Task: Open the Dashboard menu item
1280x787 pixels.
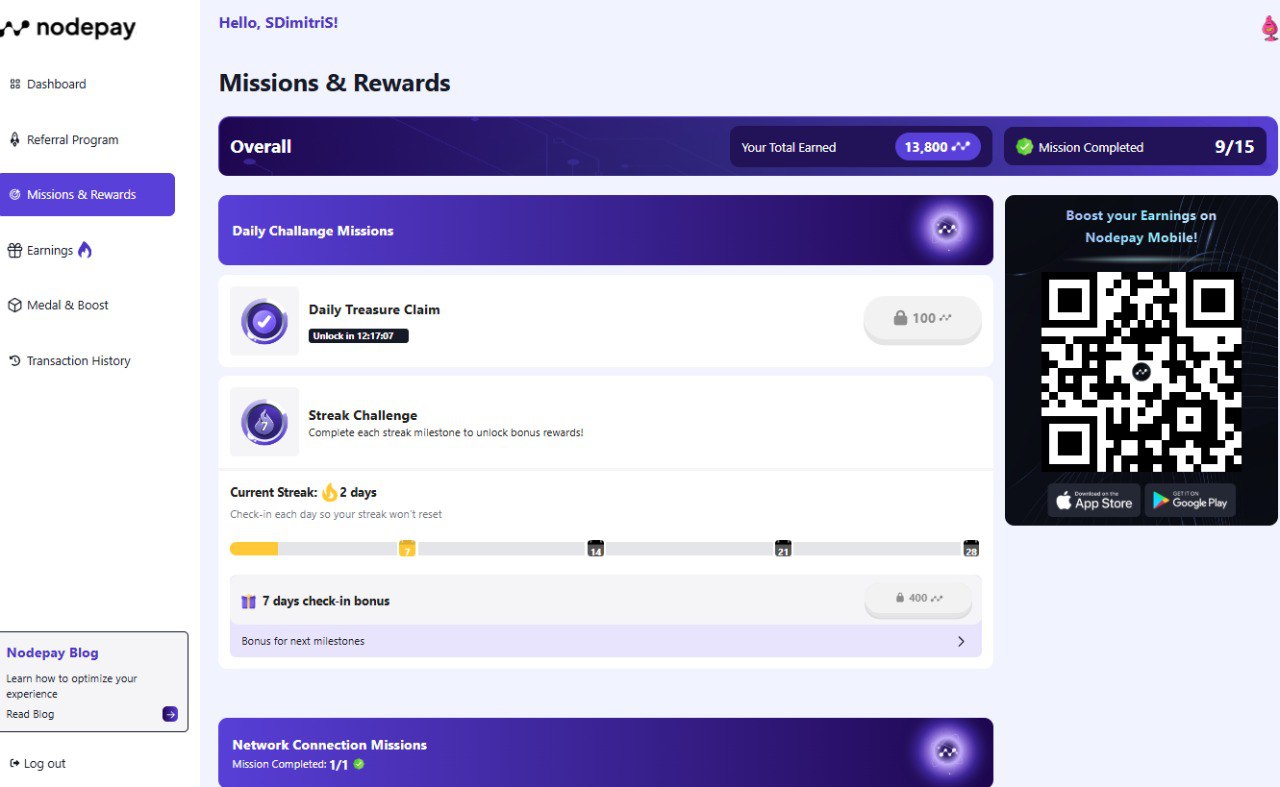Action: click(56, 84)
